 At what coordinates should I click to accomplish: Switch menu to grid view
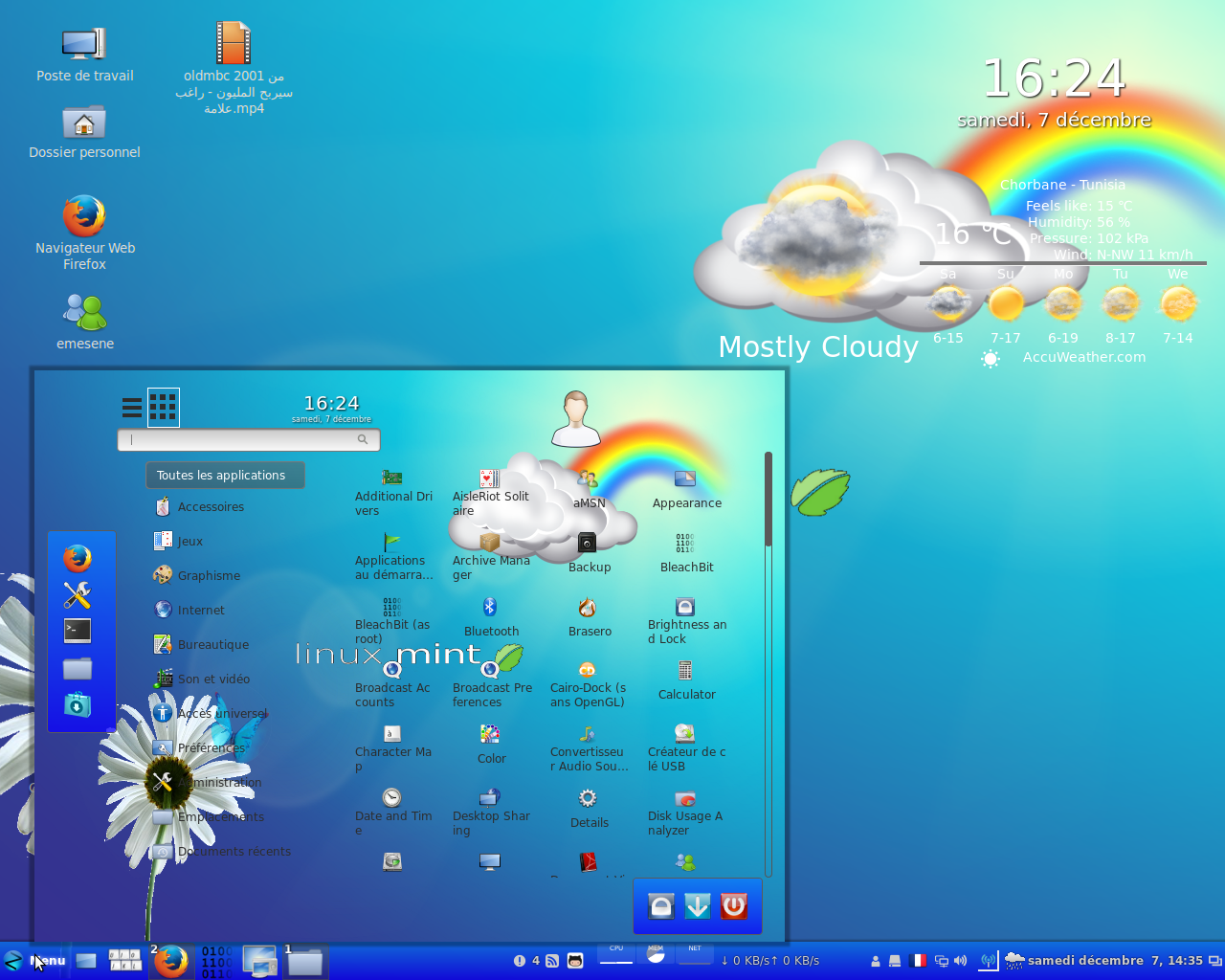click(x=164, y=408)
